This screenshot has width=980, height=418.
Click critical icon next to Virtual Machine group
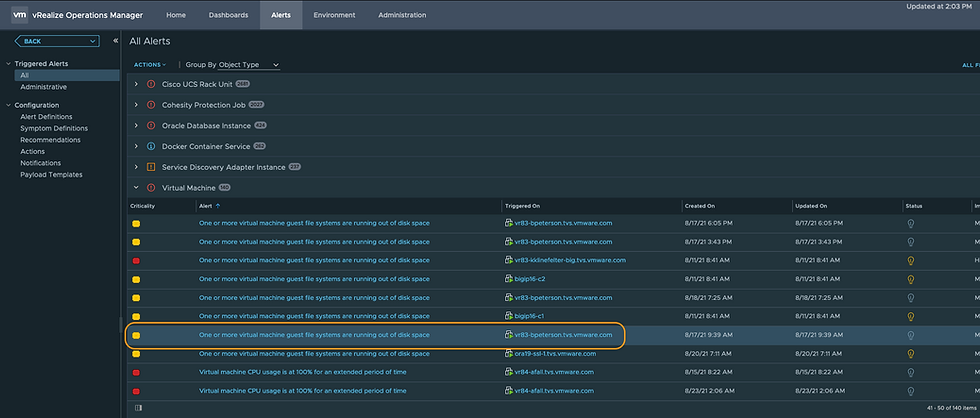151,187
